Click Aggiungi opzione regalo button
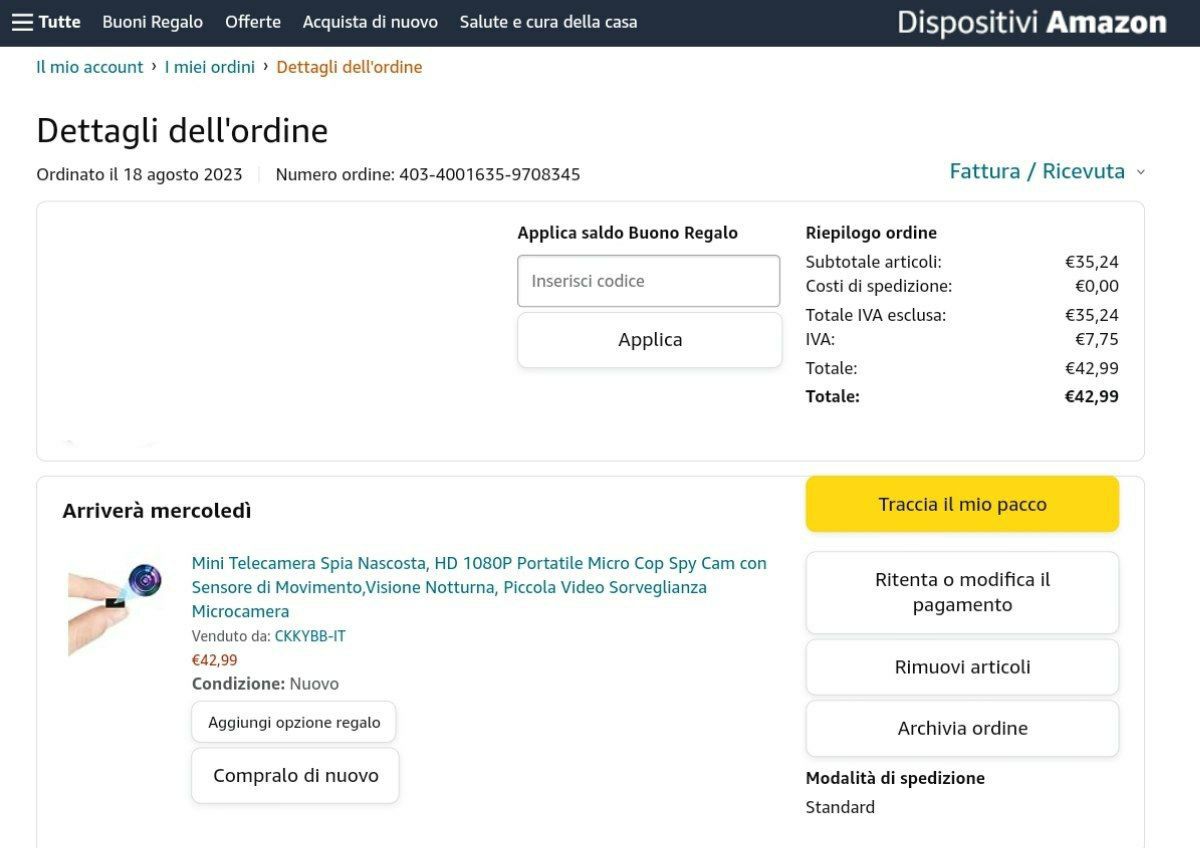 click(294, 722)
